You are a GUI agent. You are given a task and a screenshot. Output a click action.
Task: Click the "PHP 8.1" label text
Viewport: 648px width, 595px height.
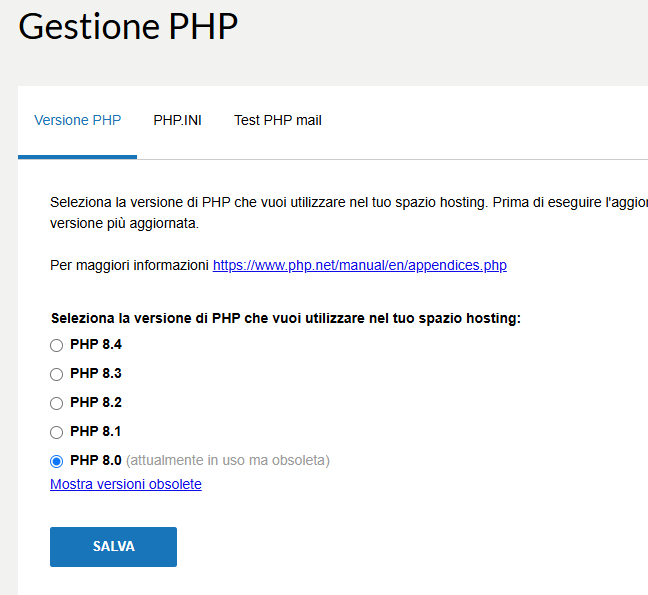click(96, 431)
